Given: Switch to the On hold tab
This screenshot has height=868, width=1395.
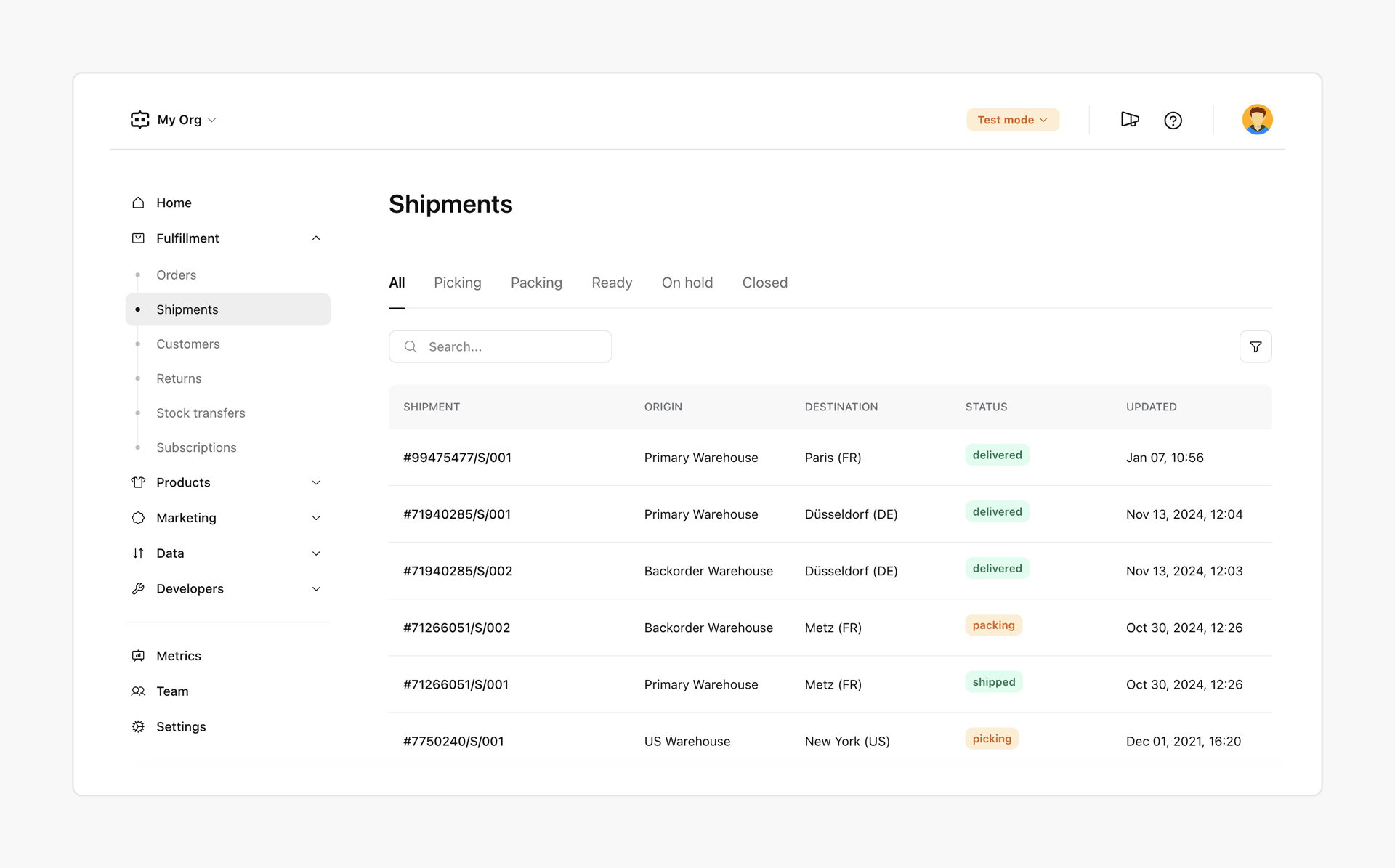Looking at the screenshot, I should [687, 283].
